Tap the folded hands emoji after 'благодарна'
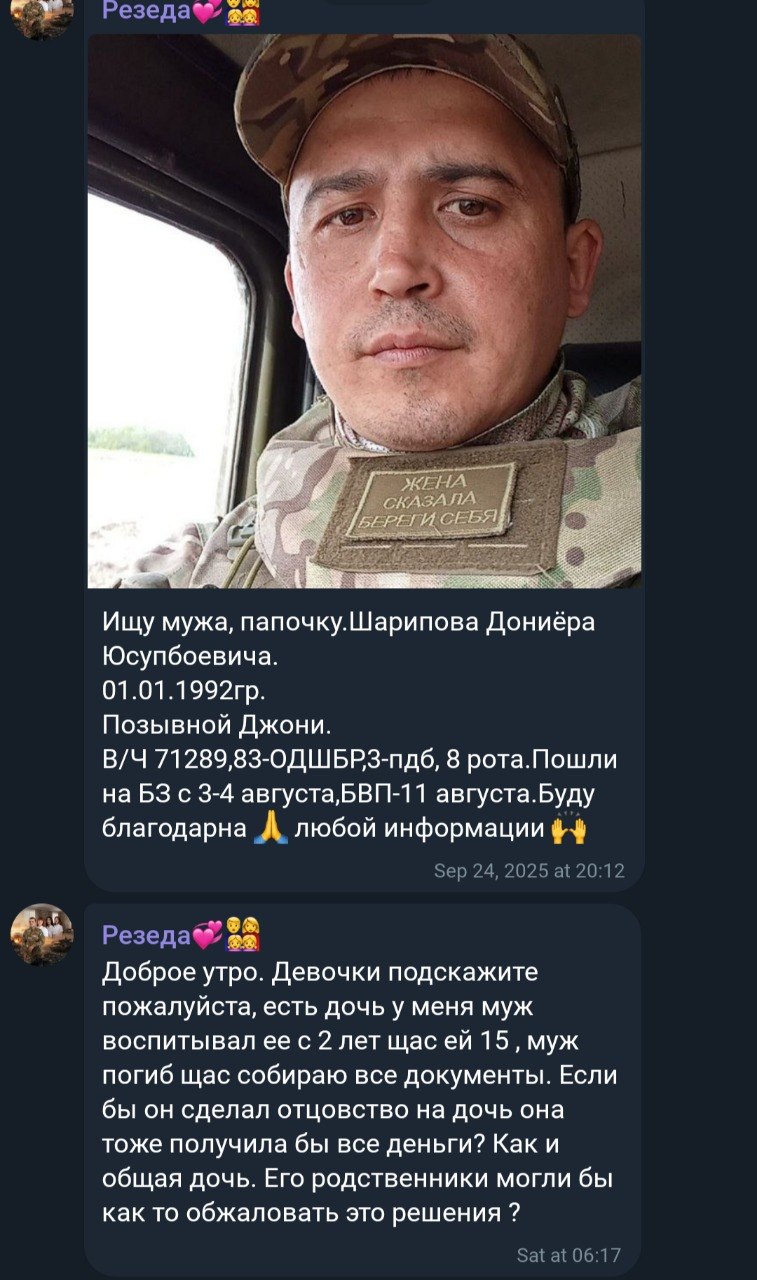 point(270,828)
